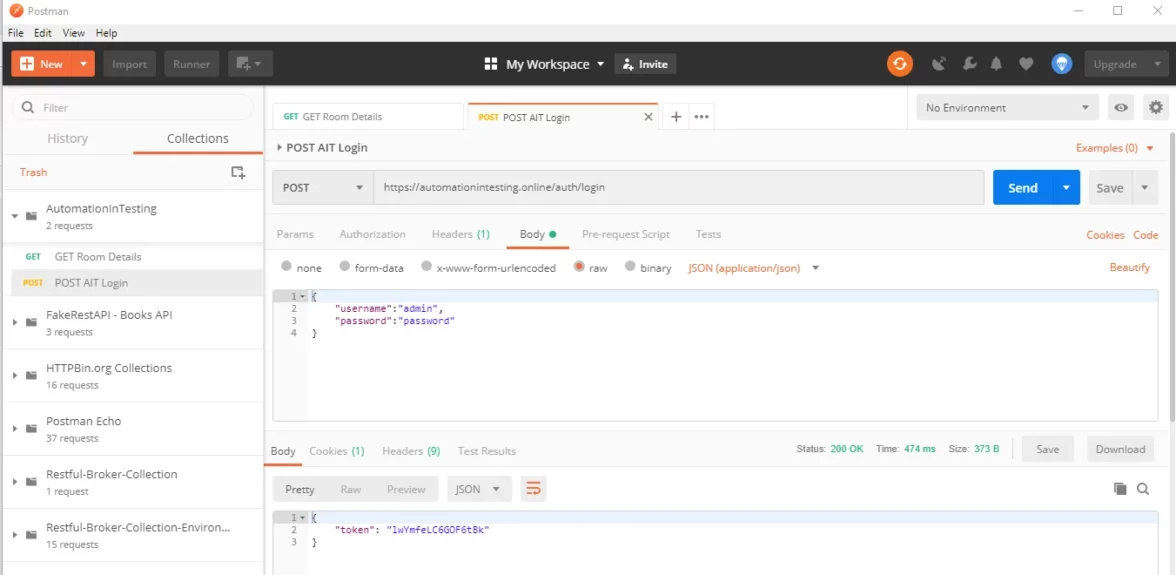Open the No Environment dropdown

[1007, 108]
